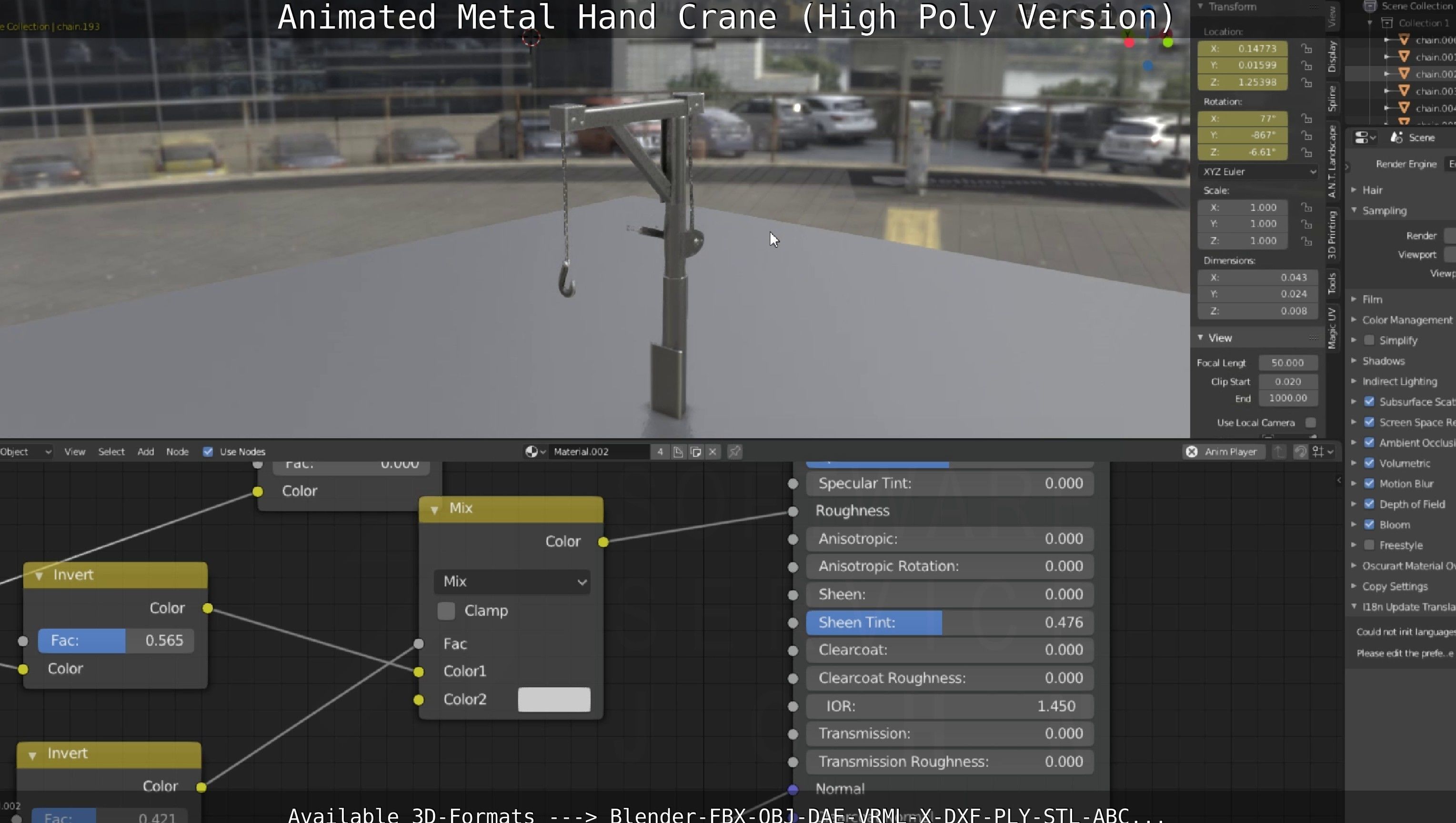The height and width of the screenshot is (823, 1456).
Task: Toggle the lock icon for Location X
Action: pyautogui.click(x=1306, y=49)
